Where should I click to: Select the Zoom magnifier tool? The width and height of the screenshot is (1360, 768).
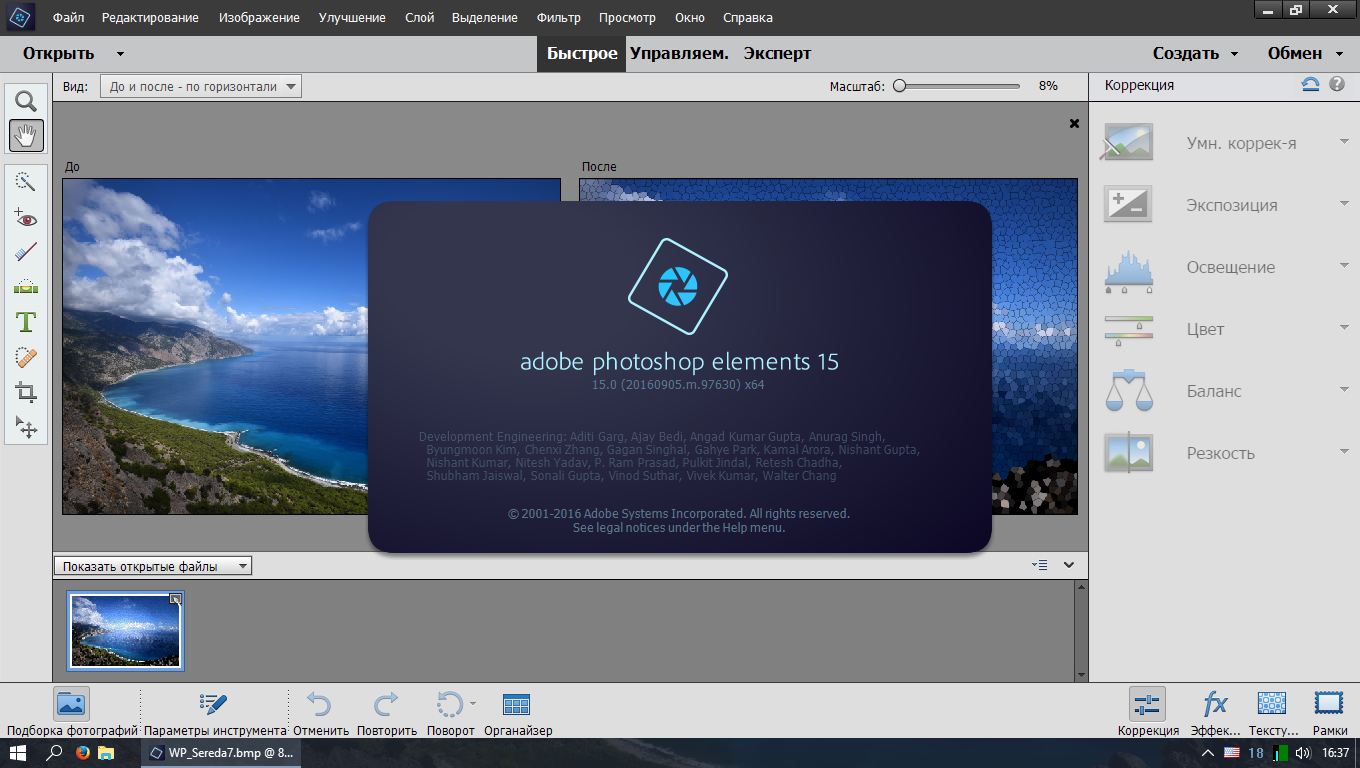coord(26,101)
